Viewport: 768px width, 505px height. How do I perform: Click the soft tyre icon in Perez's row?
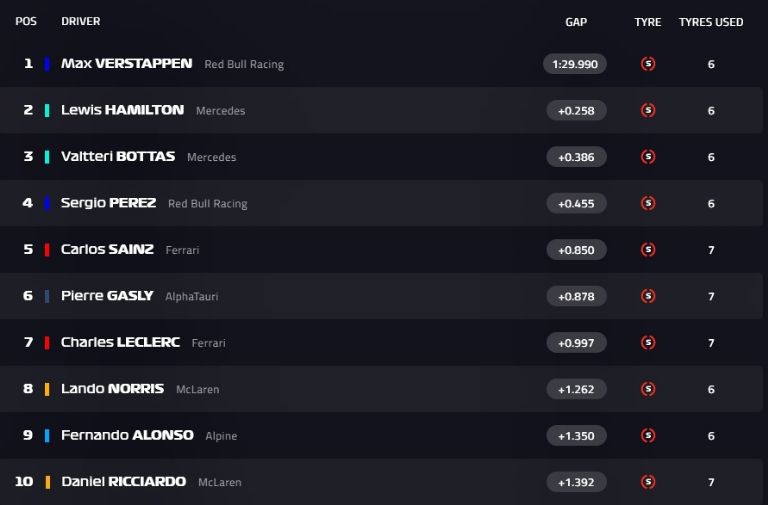click(648, 203)
